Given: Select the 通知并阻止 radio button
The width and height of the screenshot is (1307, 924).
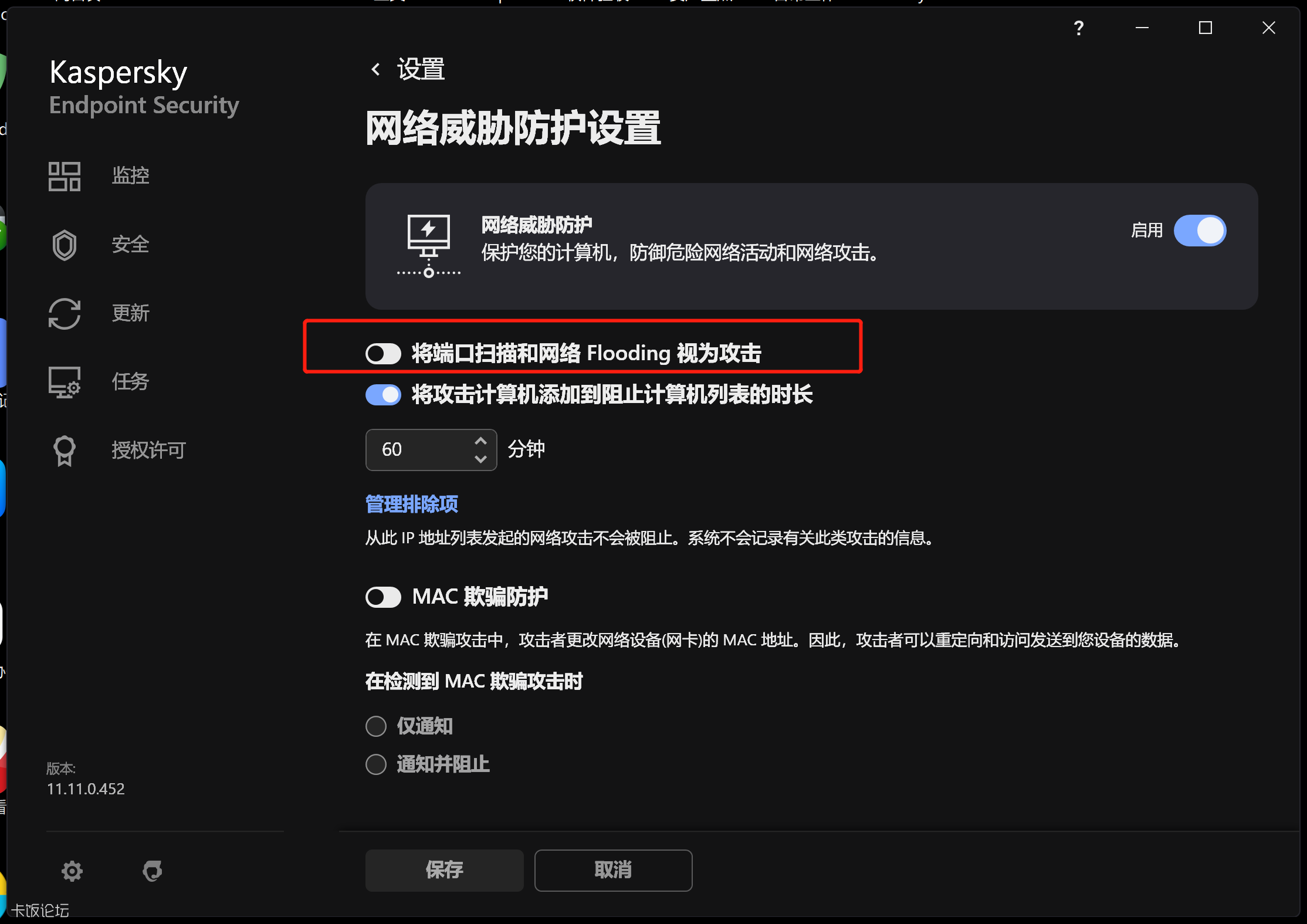Looking at the screenshot, I should [x=376, y=764].
